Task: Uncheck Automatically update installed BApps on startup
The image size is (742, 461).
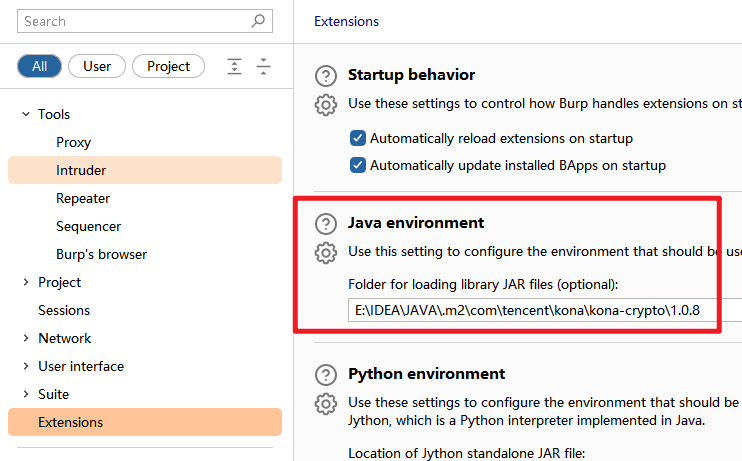Action: 358,165
